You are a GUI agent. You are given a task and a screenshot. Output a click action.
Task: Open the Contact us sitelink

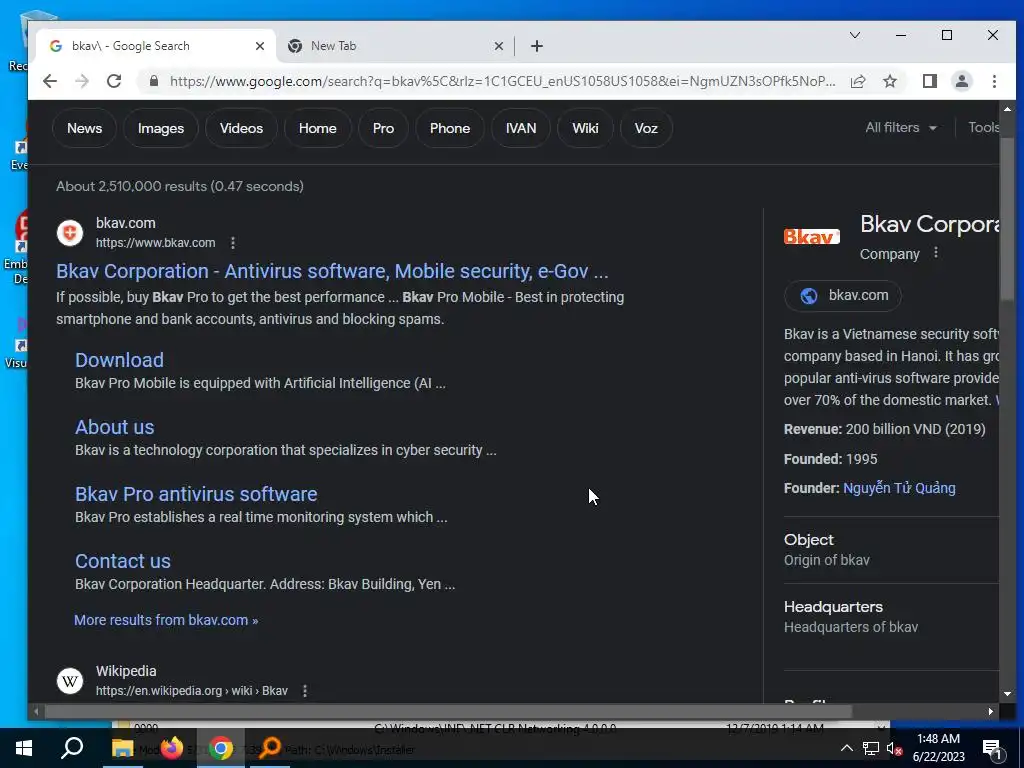click(x=123, y=561)
